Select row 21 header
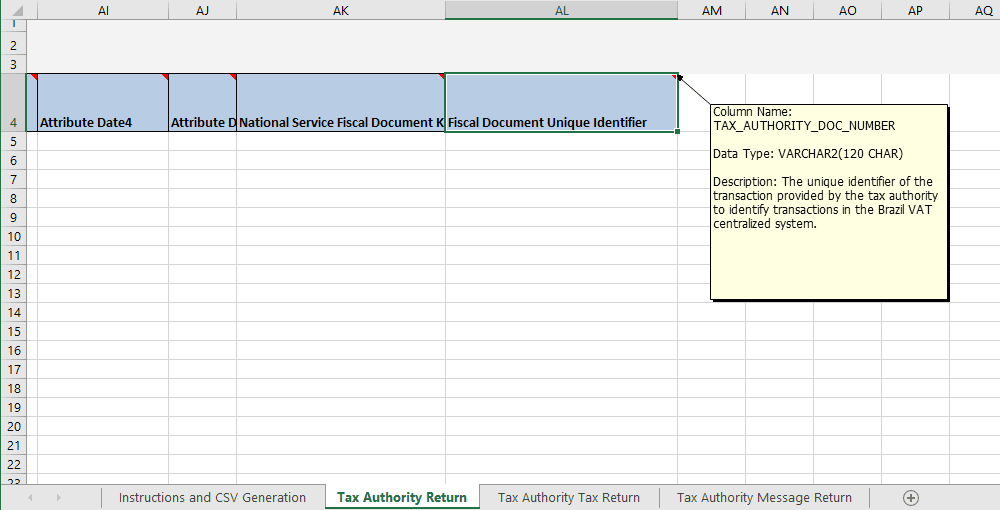 pyautogui.click(x=13, y=446)
